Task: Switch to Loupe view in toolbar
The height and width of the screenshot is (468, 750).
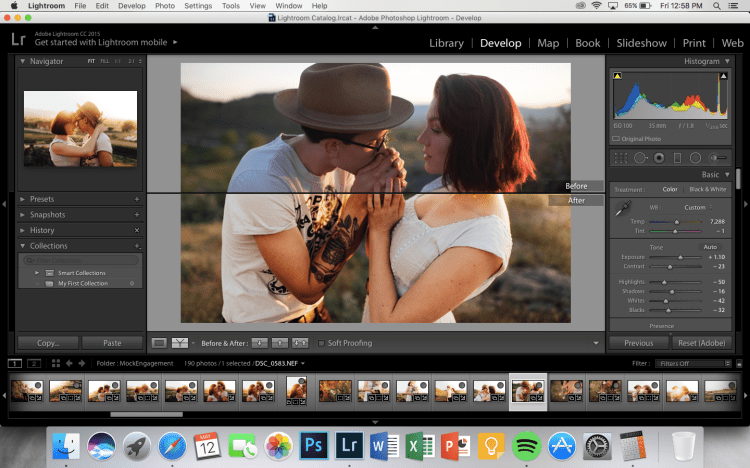Action: pyautogui.click(x=159, y=343)
